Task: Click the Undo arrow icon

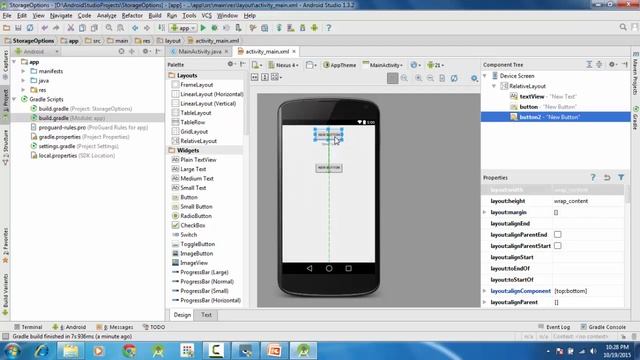Action: click(44, 28)
